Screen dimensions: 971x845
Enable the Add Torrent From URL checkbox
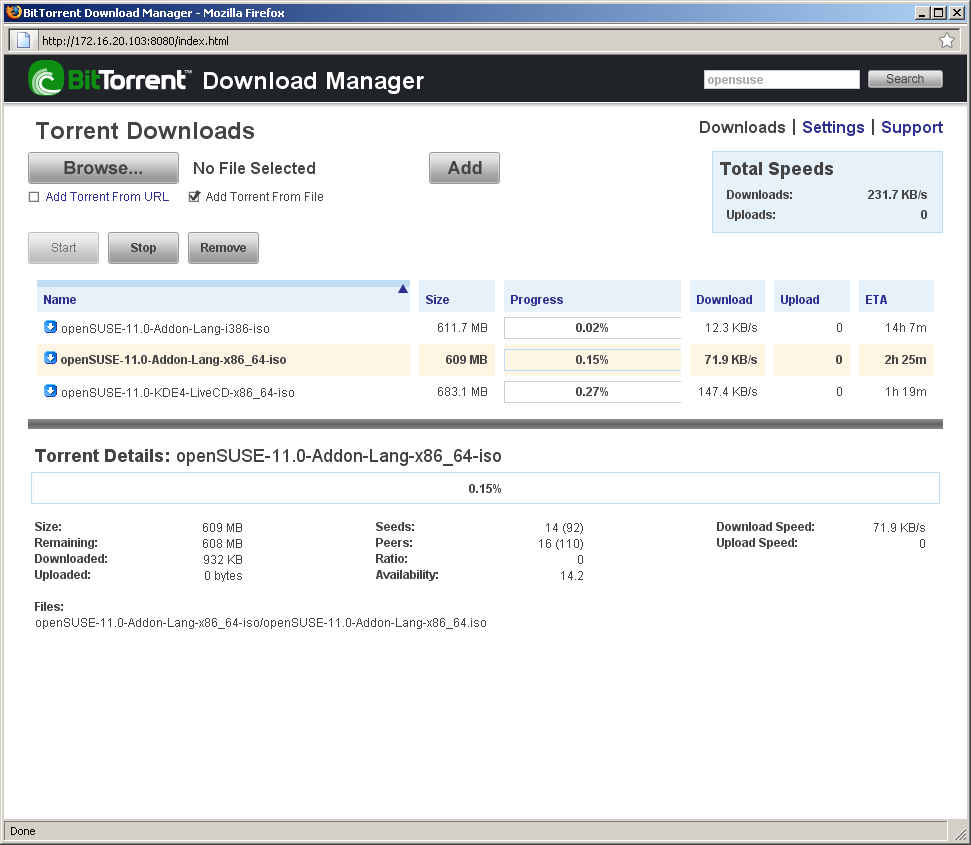point(34,197)
